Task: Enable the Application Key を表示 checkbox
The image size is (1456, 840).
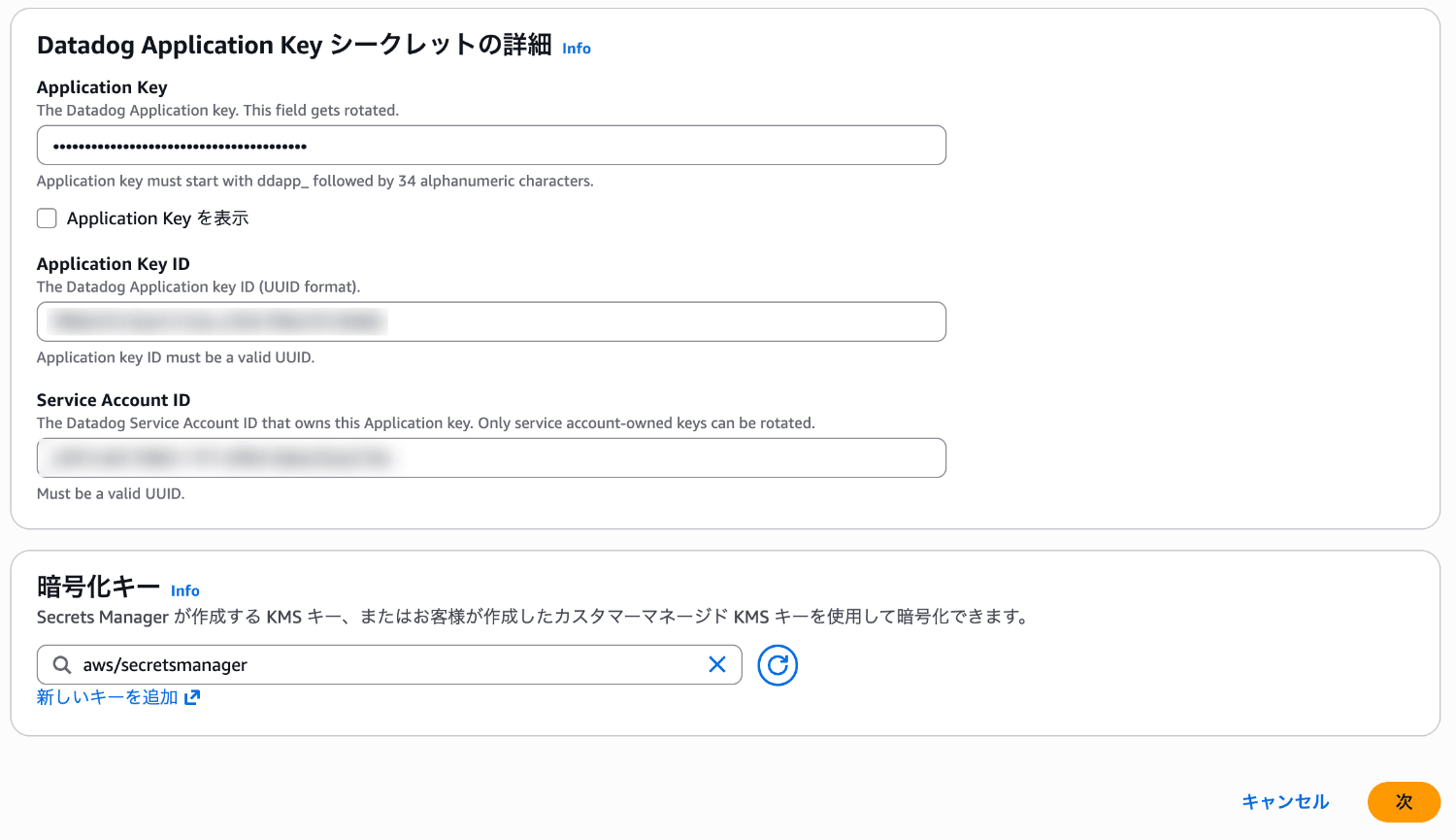Action: (x=47, y=218)
